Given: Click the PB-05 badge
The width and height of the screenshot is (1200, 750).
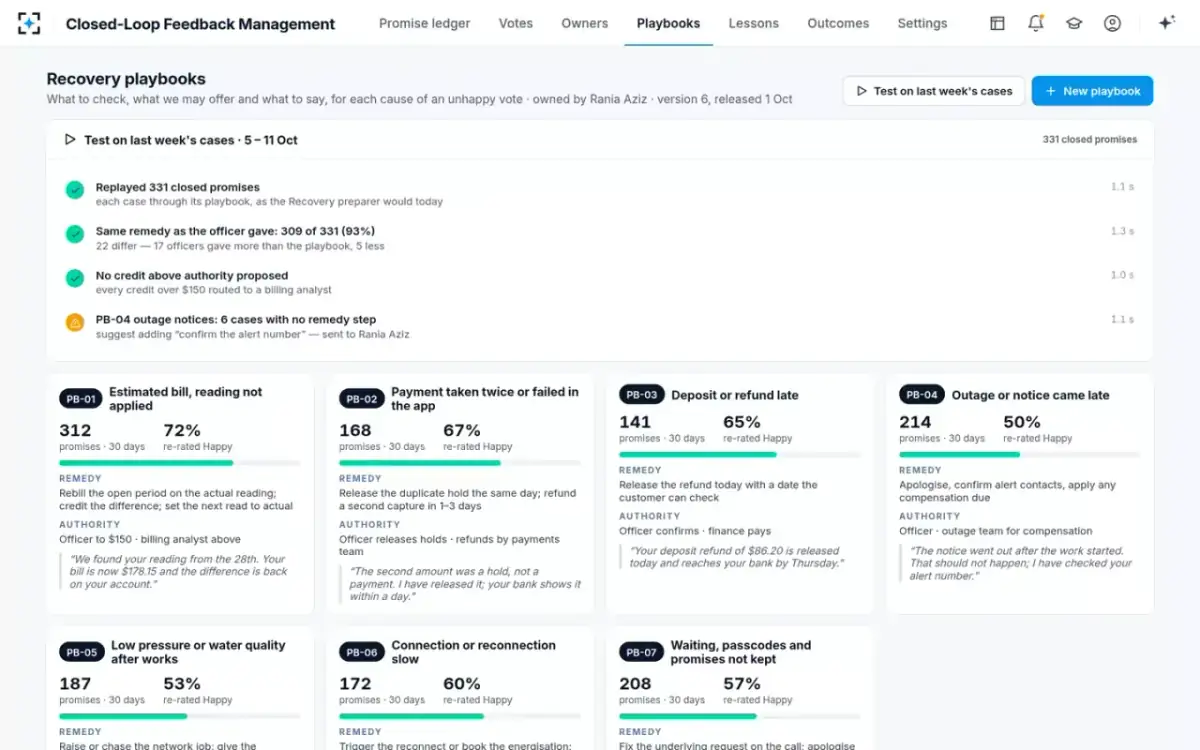Looking at the screenshot, I should [81, 652].
